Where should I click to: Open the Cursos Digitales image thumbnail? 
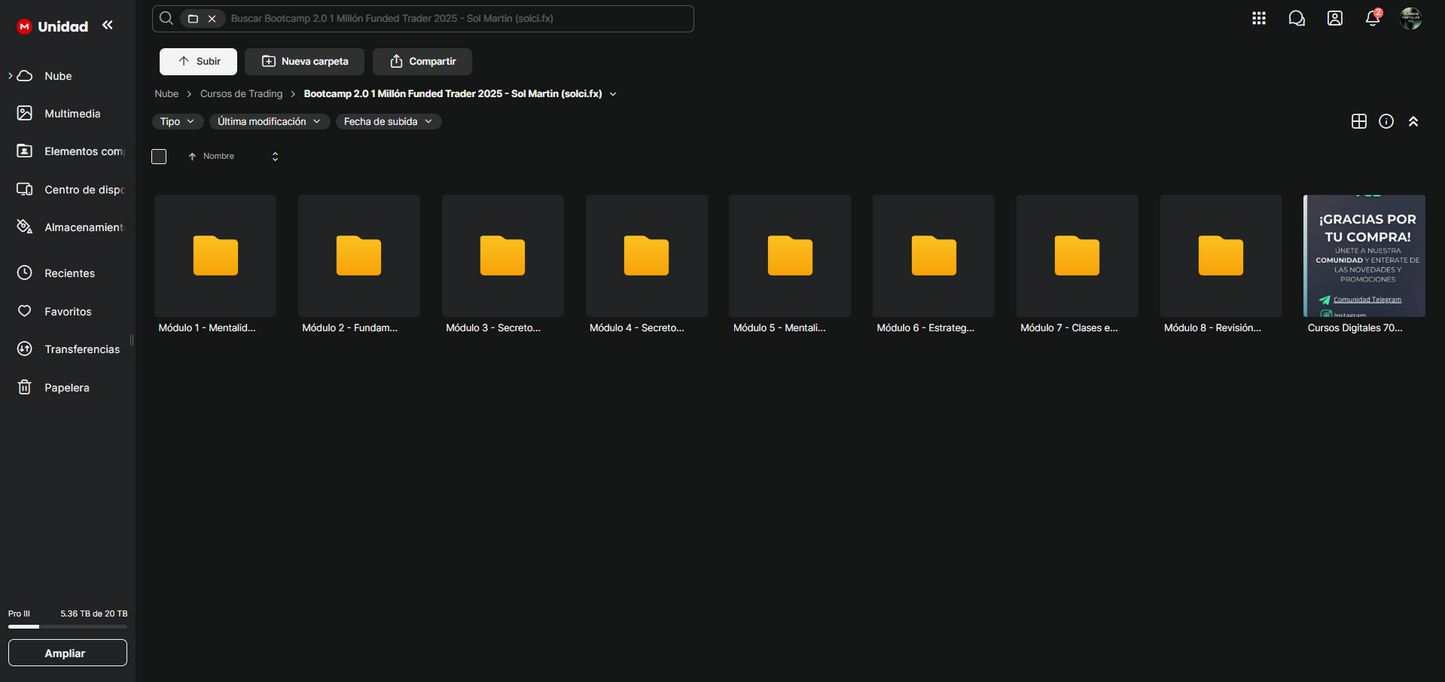point(1364,256)
